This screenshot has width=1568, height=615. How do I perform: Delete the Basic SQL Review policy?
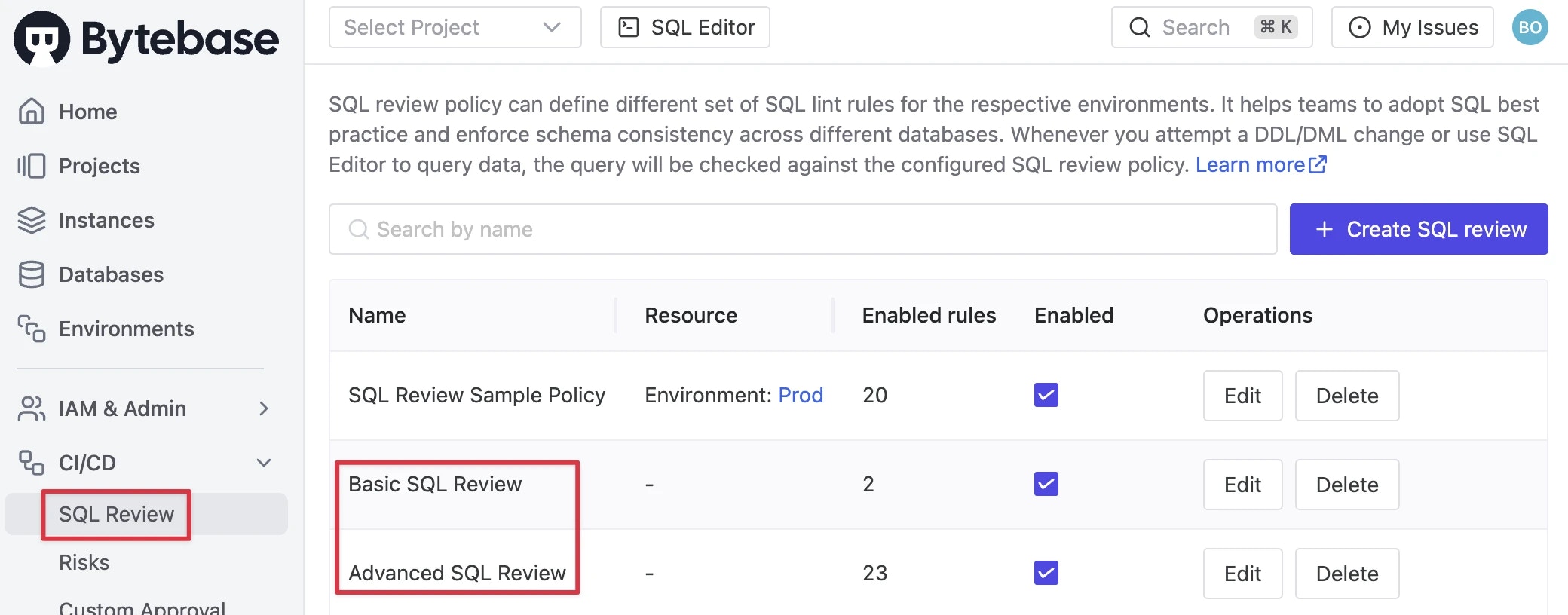[x=1347, y=485]
